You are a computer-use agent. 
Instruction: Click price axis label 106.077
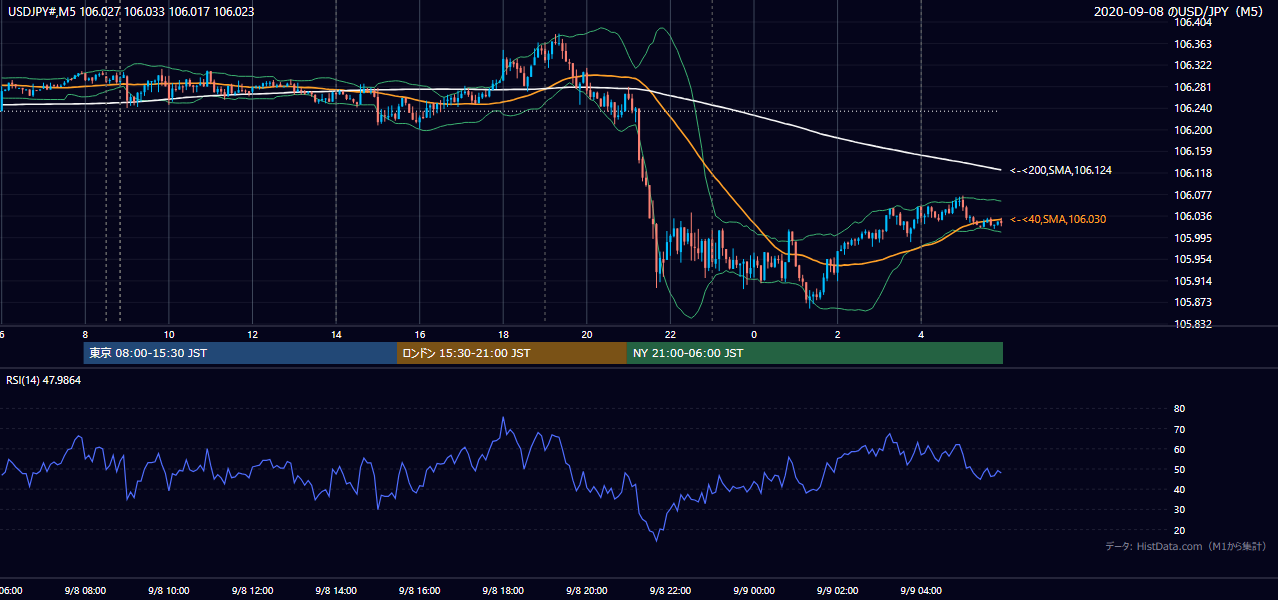pyautogui.click(x=1193, y=195)
